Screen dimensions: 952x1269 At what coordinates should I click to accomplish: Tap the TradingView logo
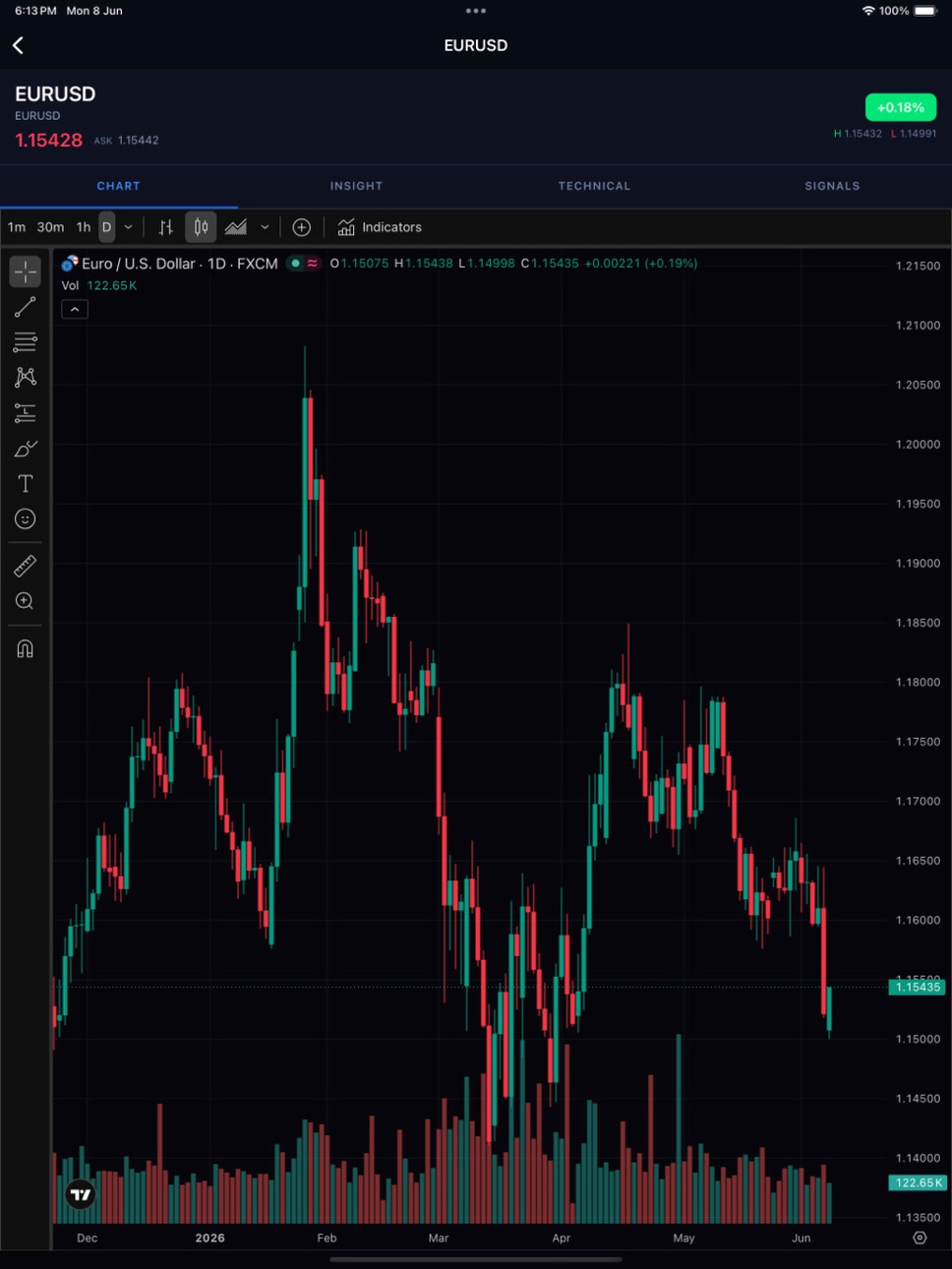coord(81,1194)
